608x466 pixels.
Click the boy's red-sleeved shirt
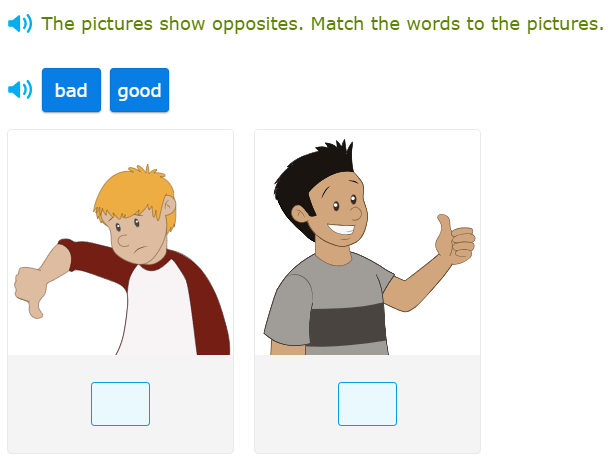(x=160, y=310)
